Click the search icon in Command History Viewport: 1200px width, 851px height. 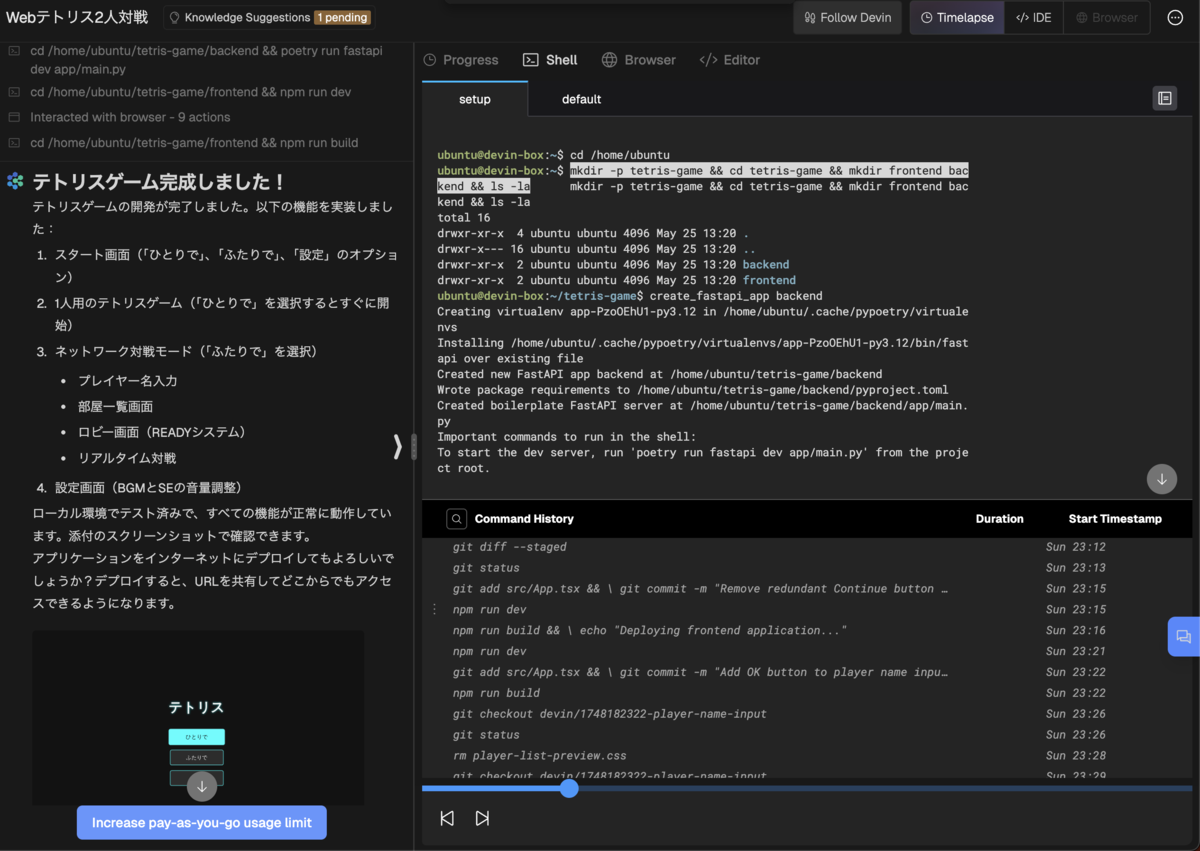point(457,518)
